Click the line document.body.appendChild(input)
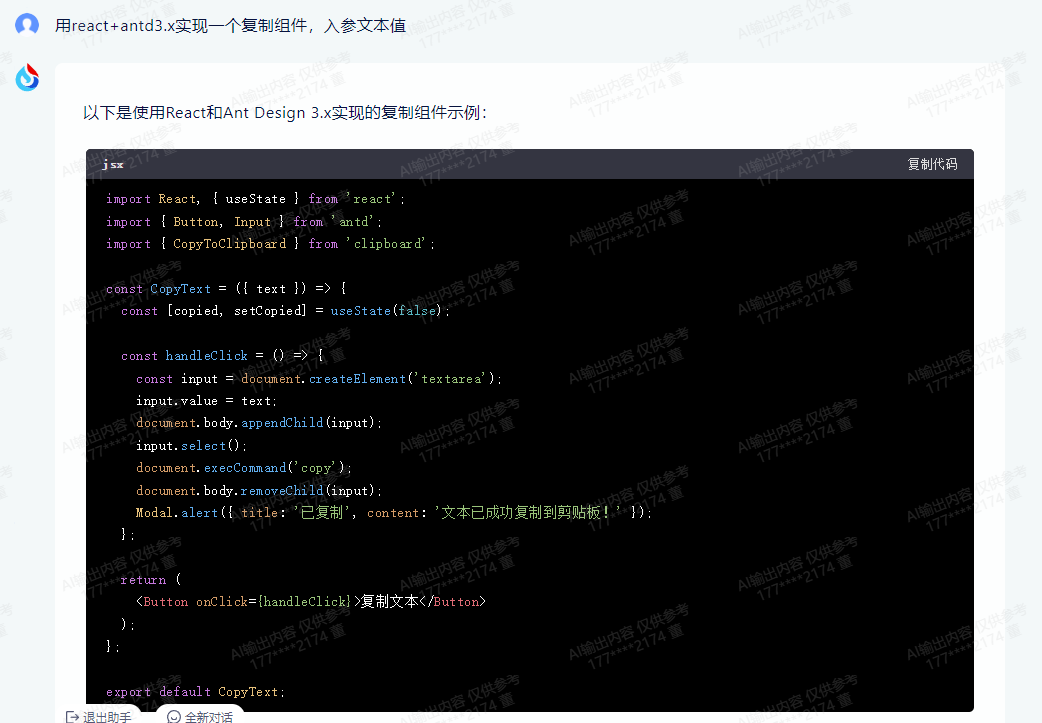The width and height of the screenshot is (1042, 723). (x=259, y=423)
